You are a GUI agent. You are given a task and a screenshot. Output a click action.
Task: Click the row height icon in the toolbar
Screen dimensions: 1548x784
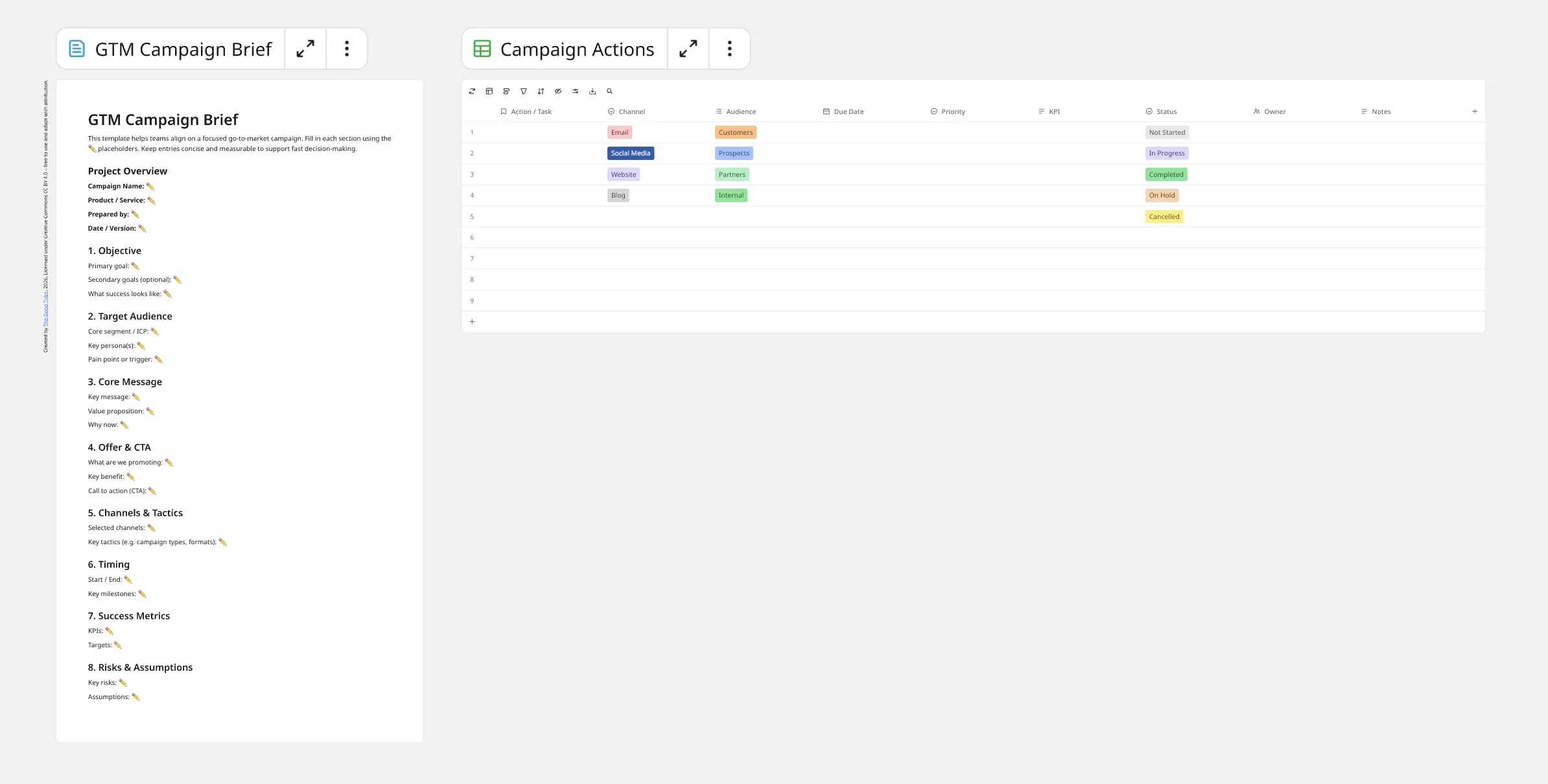tap(506, 91)
